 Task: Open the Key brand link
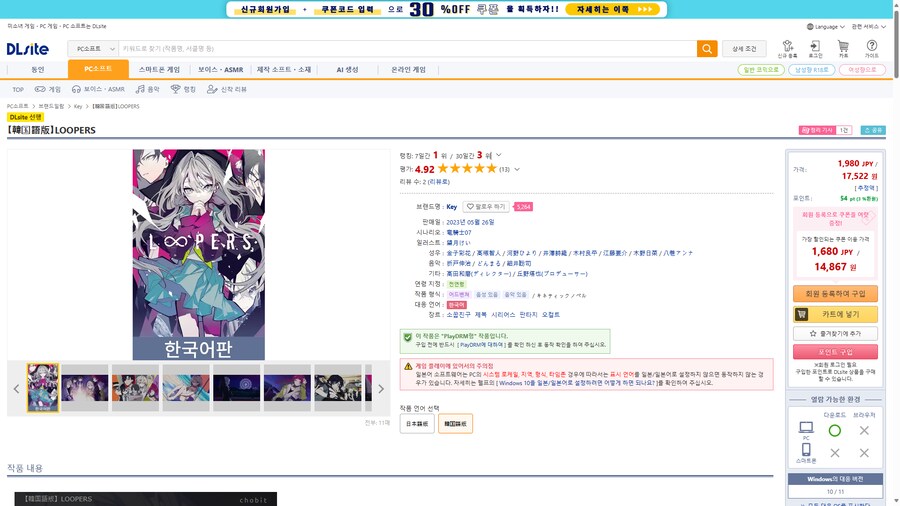point(452,207)
